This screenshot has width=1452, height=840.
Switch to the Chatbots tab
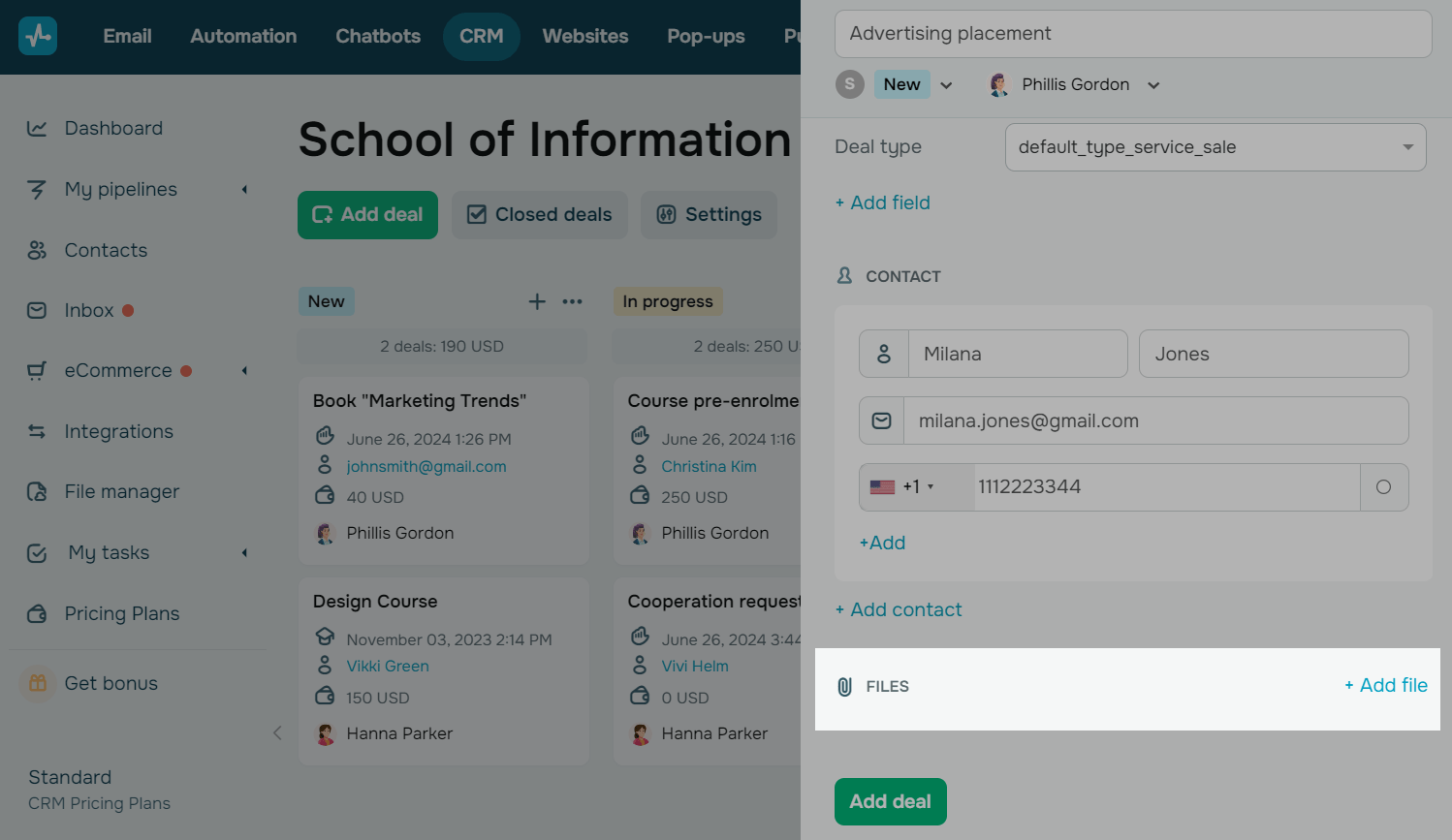378,37
